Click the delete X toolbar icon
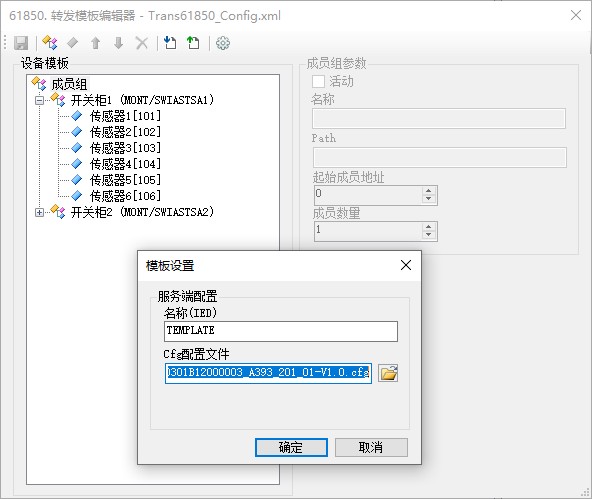 click(x=142, y=43)
